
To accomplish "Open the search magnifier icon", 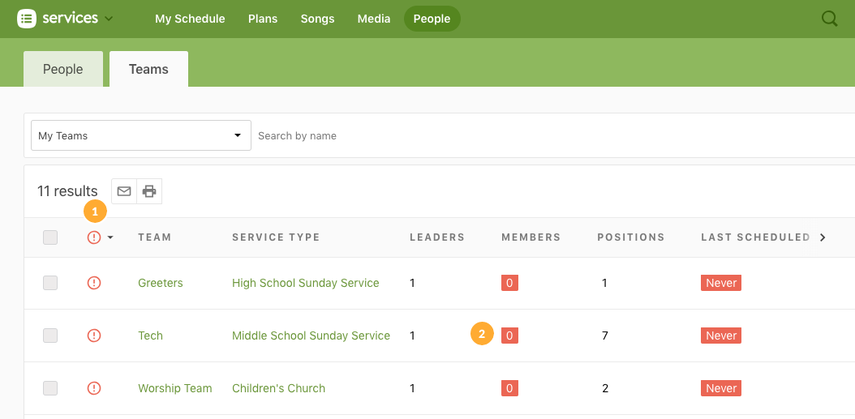I will [829, 19].
